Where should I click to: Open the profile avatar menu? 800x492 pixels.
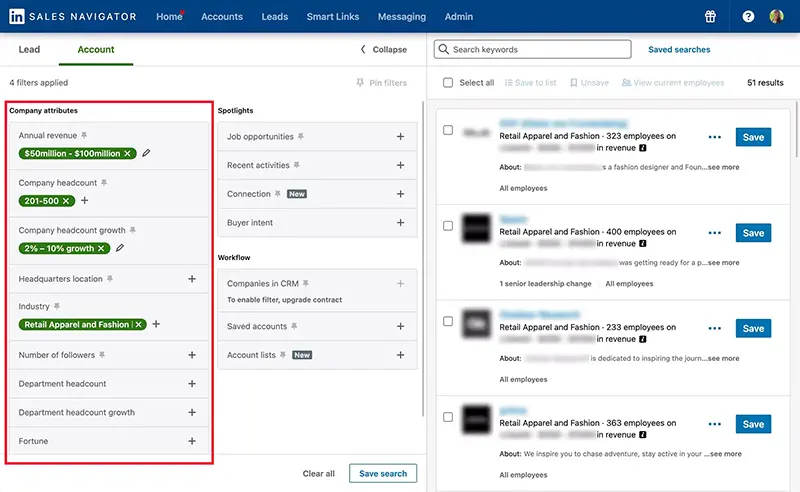(776, 16)
